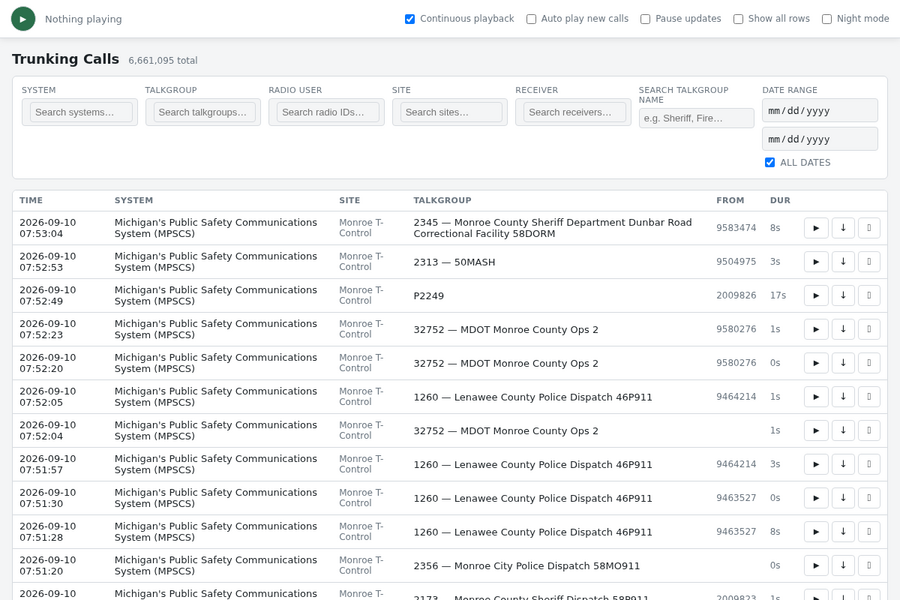The height and width of the screenshot is (600, 900).
Task: Enable Auto play new calls
Action: (532, 19)
